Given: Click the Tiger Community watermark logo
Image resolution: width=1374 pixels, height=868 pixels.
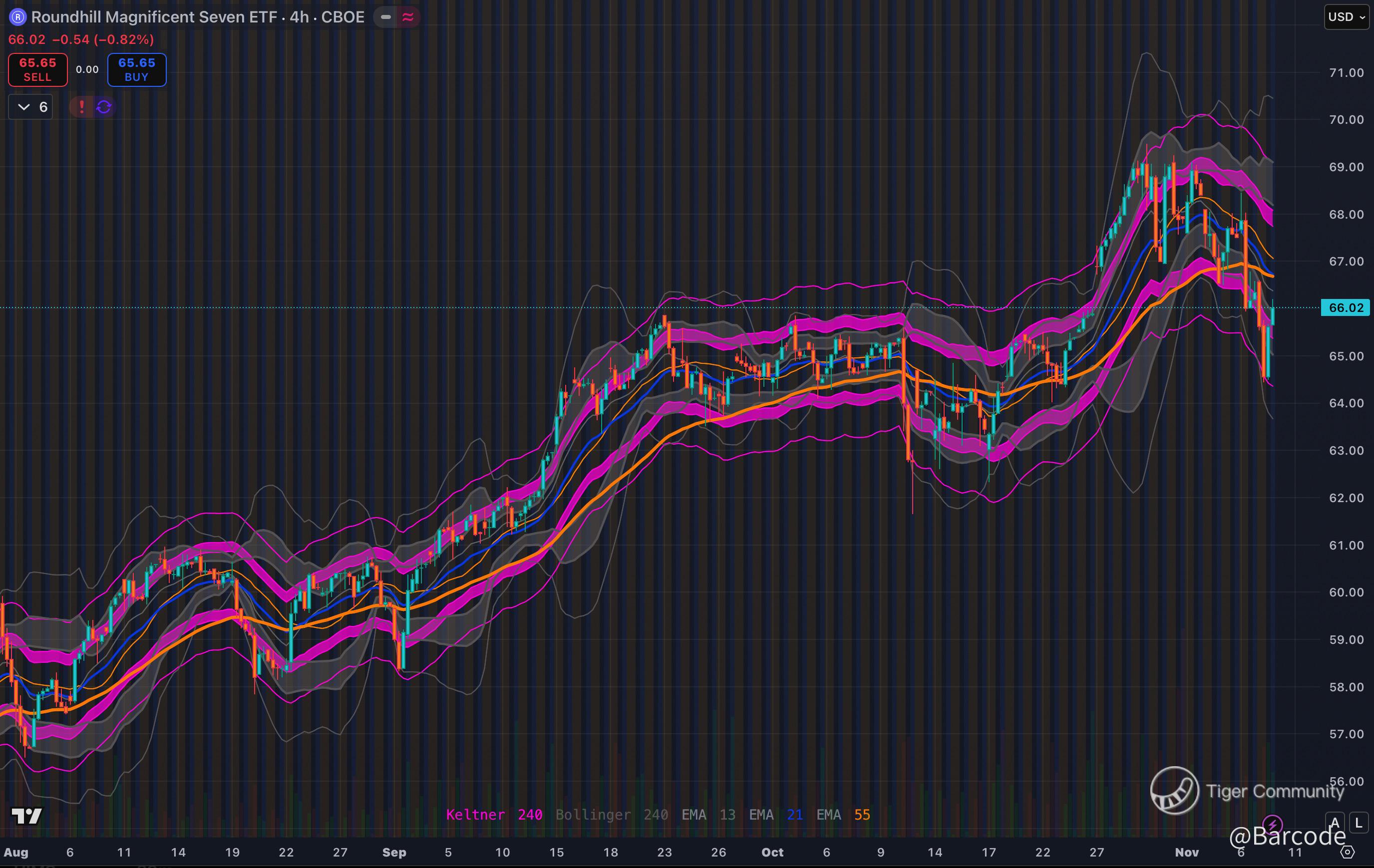Looking at the screenshot, I should coord(1174,791).
